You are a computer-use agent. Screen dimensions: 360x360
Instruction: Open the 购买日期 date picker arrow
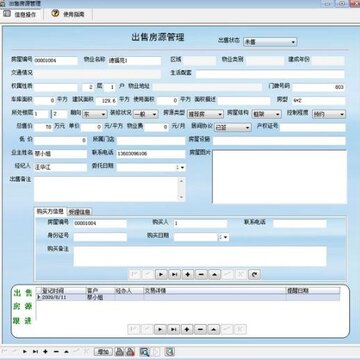click(224, 237)
